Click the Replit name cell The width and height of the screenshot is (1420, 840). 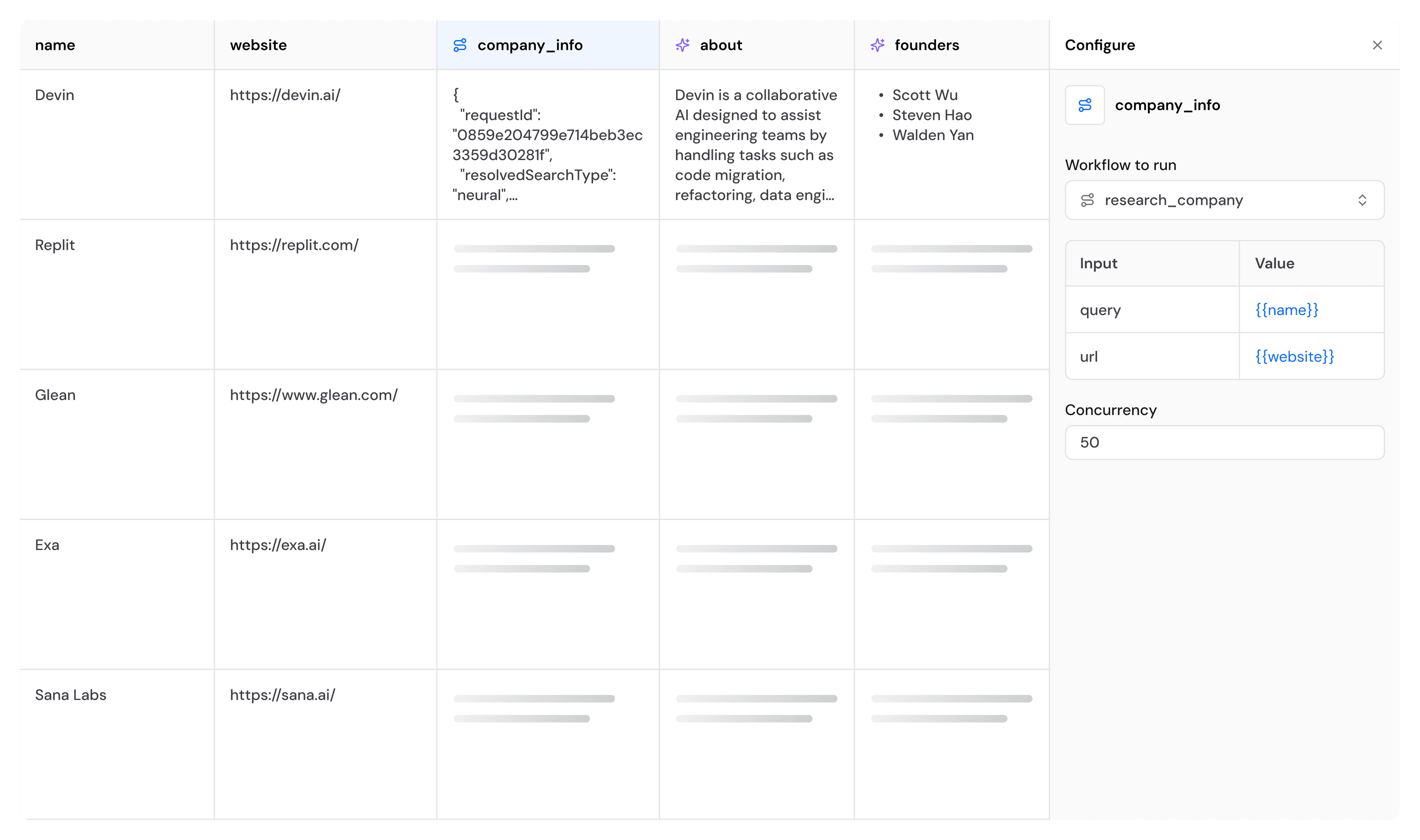pyautogui.click(x=116, y=295)
